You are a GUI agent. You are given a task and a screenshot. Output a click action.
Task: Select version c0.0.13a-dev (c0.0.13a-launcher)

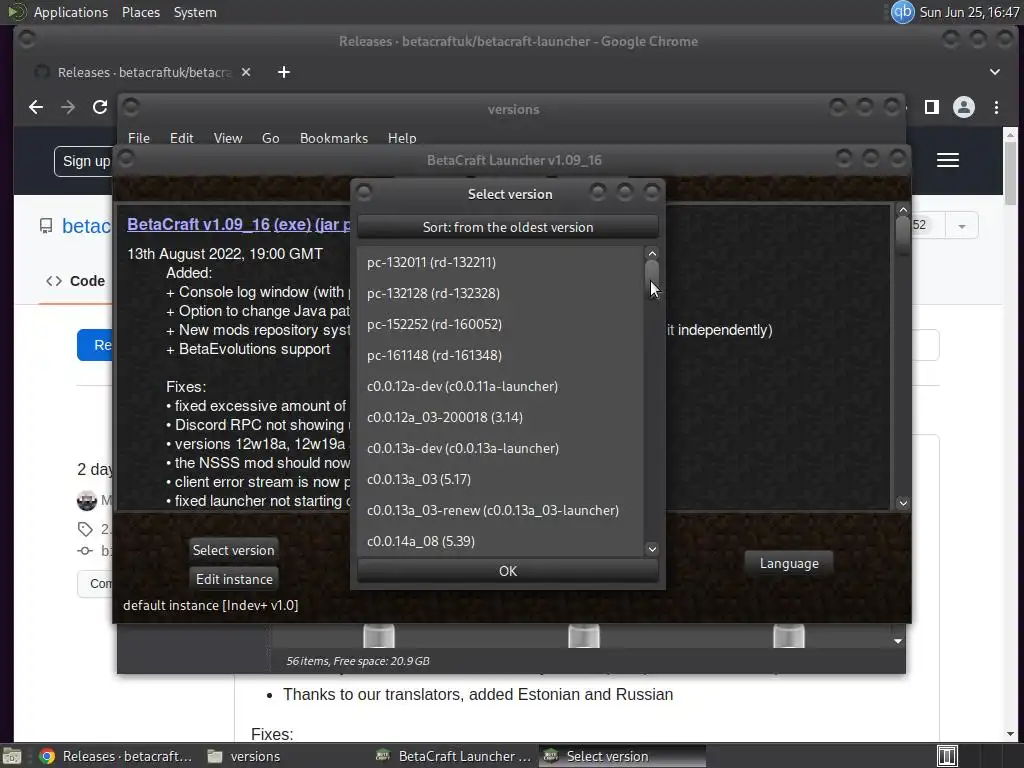[x=500, y=449]
